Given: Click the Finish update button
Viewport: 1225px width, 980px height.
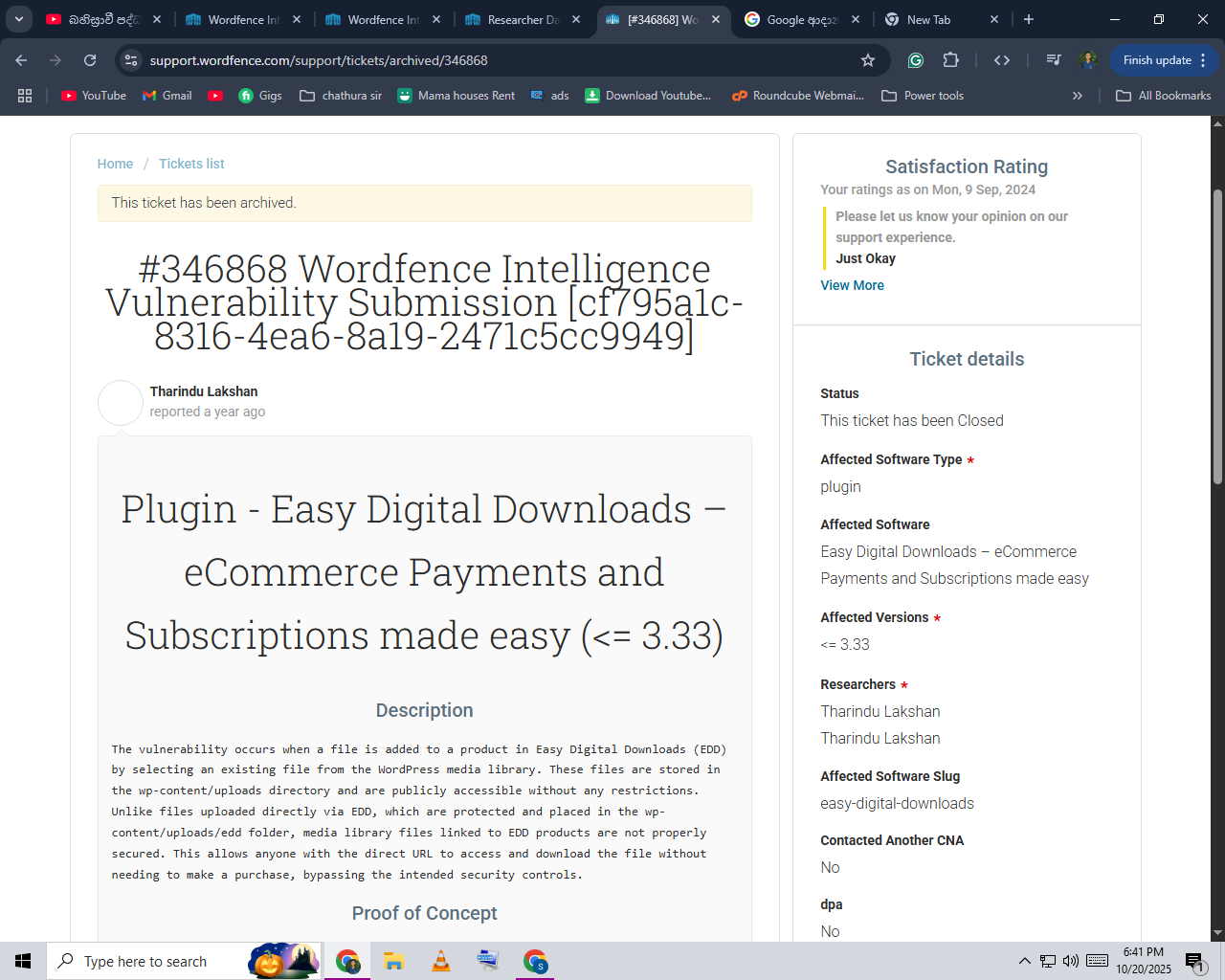Looking at the screenshot, I should click(1157, 60).
